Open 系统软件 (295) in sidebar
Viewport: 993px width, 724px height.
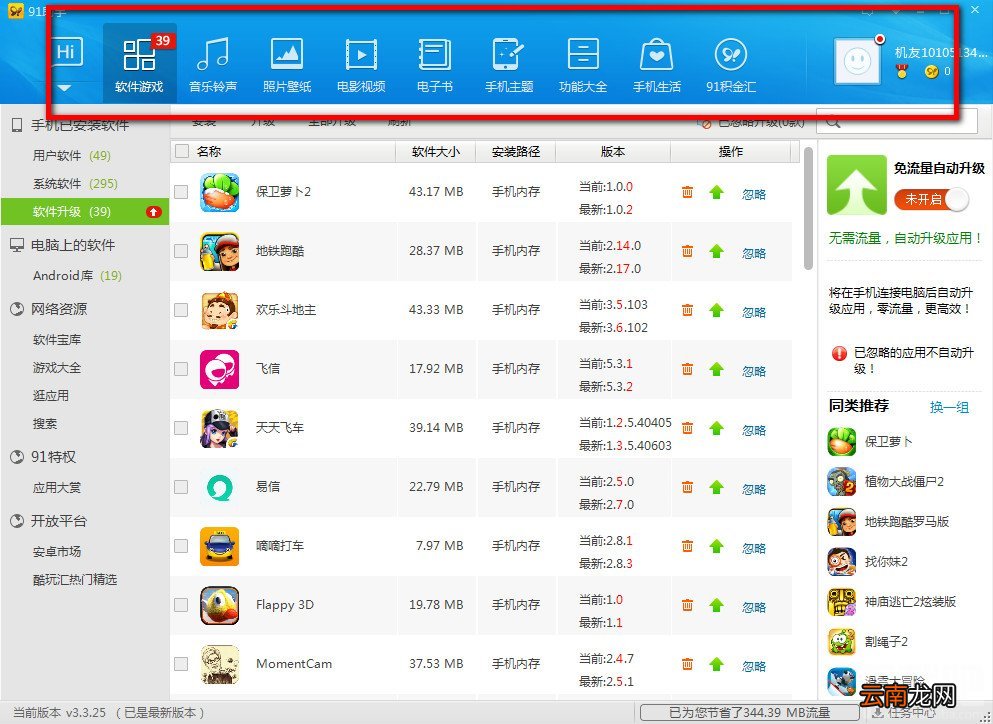point(75,184)
